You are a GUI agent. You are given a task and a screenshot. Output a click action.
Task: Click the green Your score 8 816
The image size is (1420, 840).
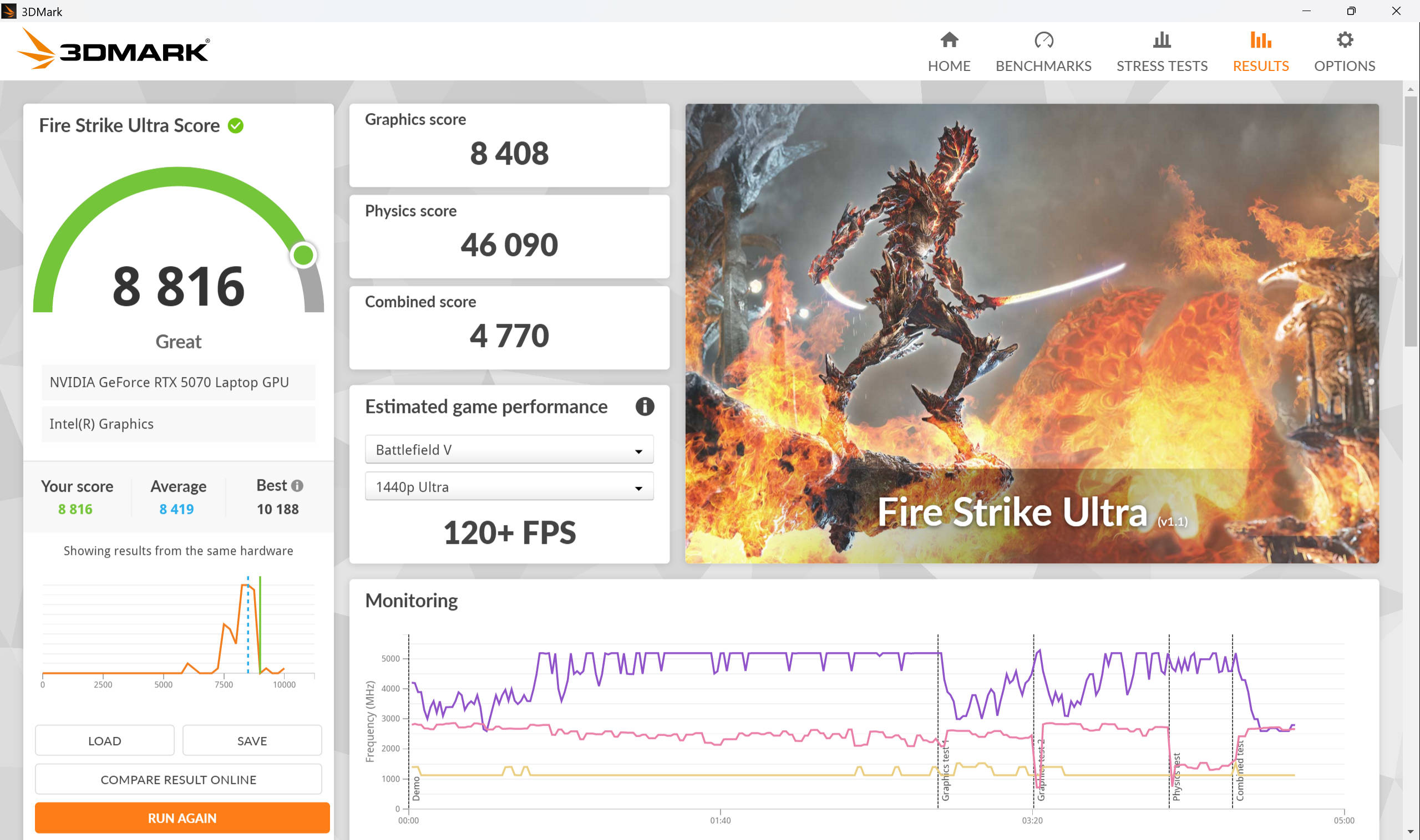75,509
